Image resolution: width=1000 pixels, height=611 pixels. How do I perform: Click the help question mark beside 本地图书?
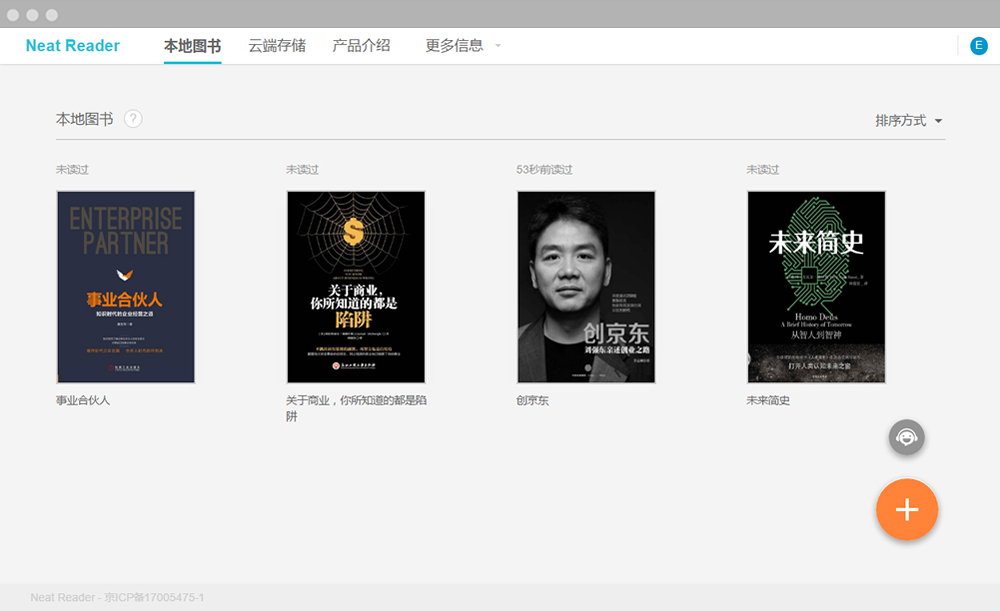133,119
